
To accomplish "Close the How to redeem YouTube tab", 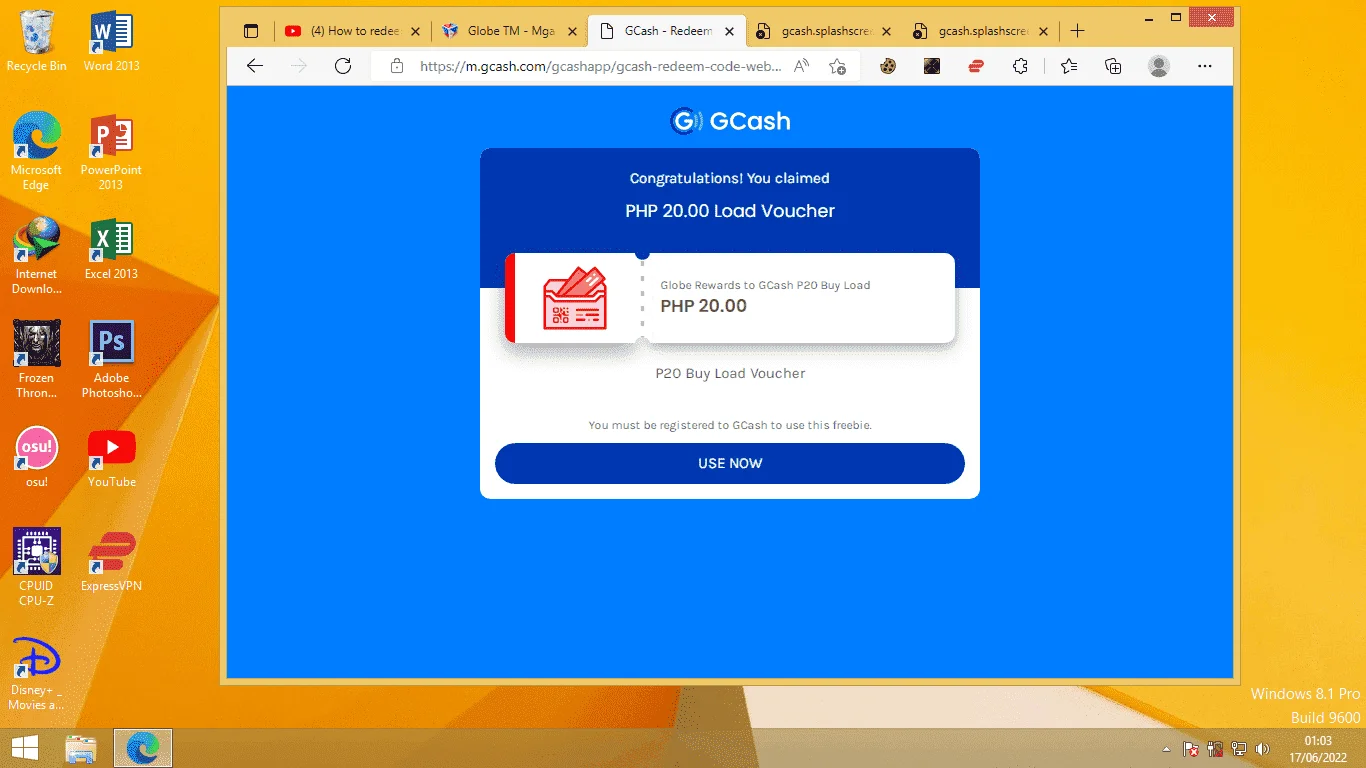I will pyautogui.click(x=416, y=31).
